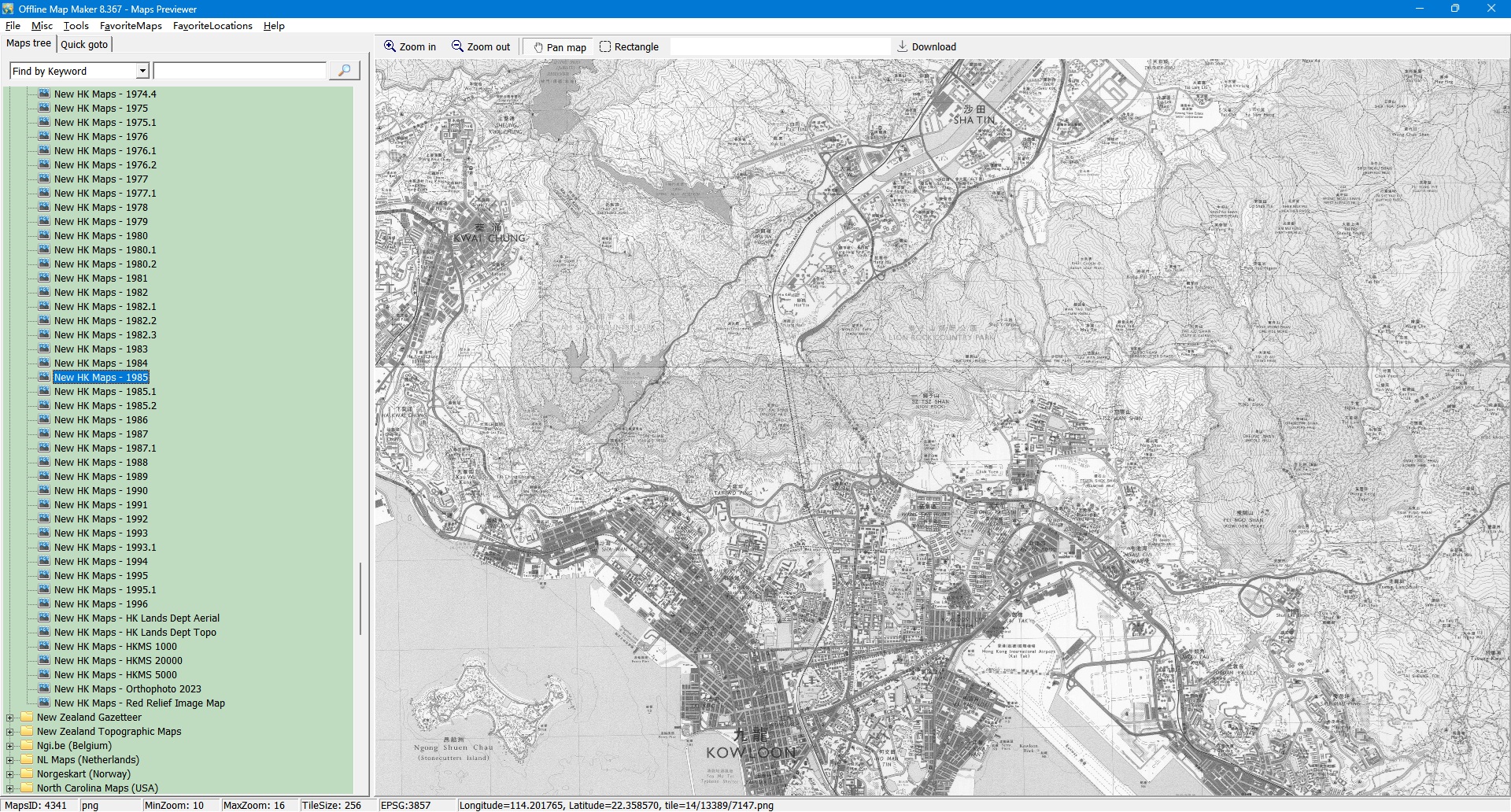
Task: Click the maps tree vertical scrollbar
Action: click(360, 598)
